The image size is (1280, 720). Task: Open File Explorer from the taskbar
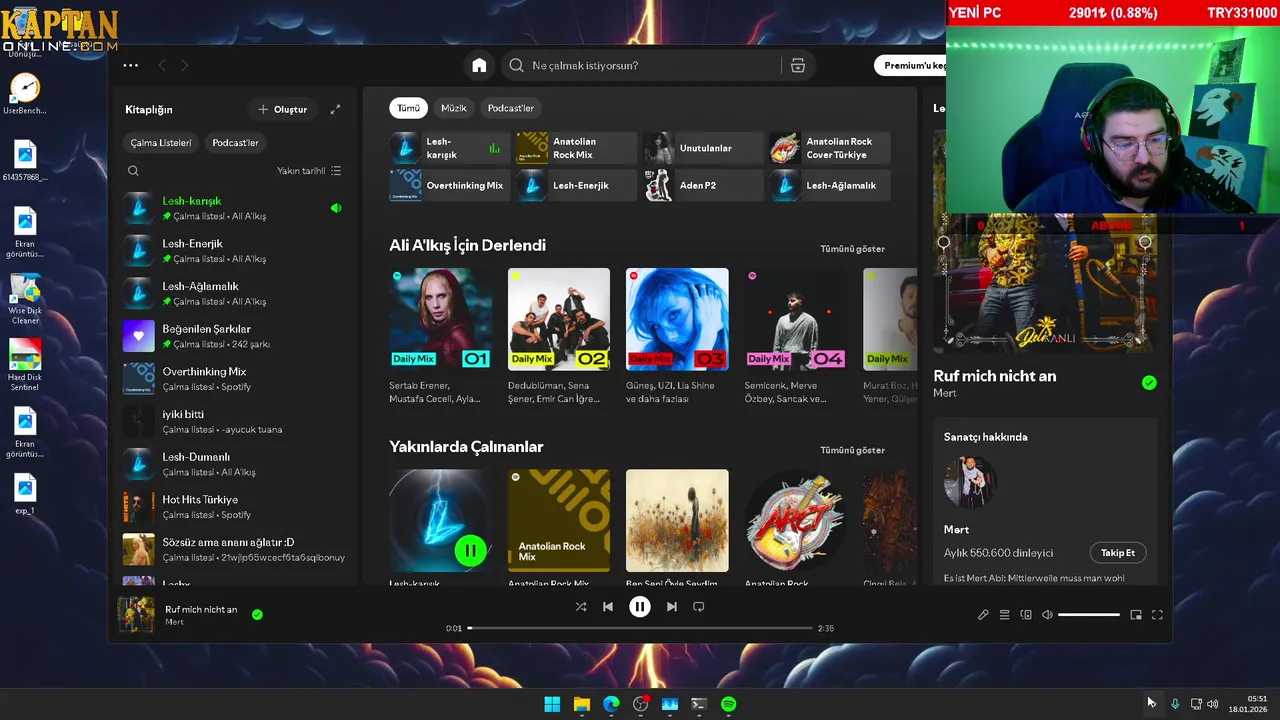coord(582,704)
